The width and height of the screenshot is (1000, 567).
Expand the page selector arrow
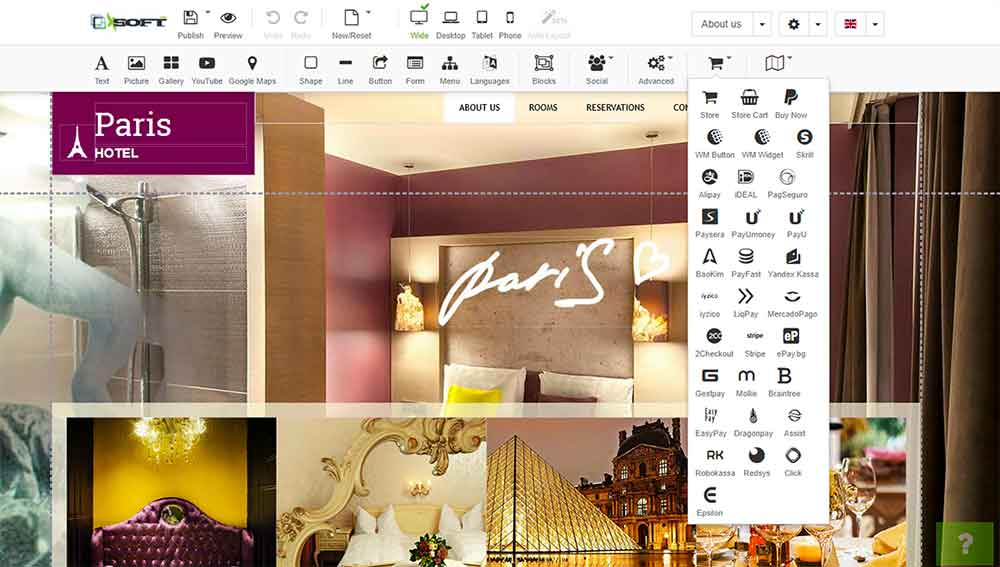coord(762,24)
